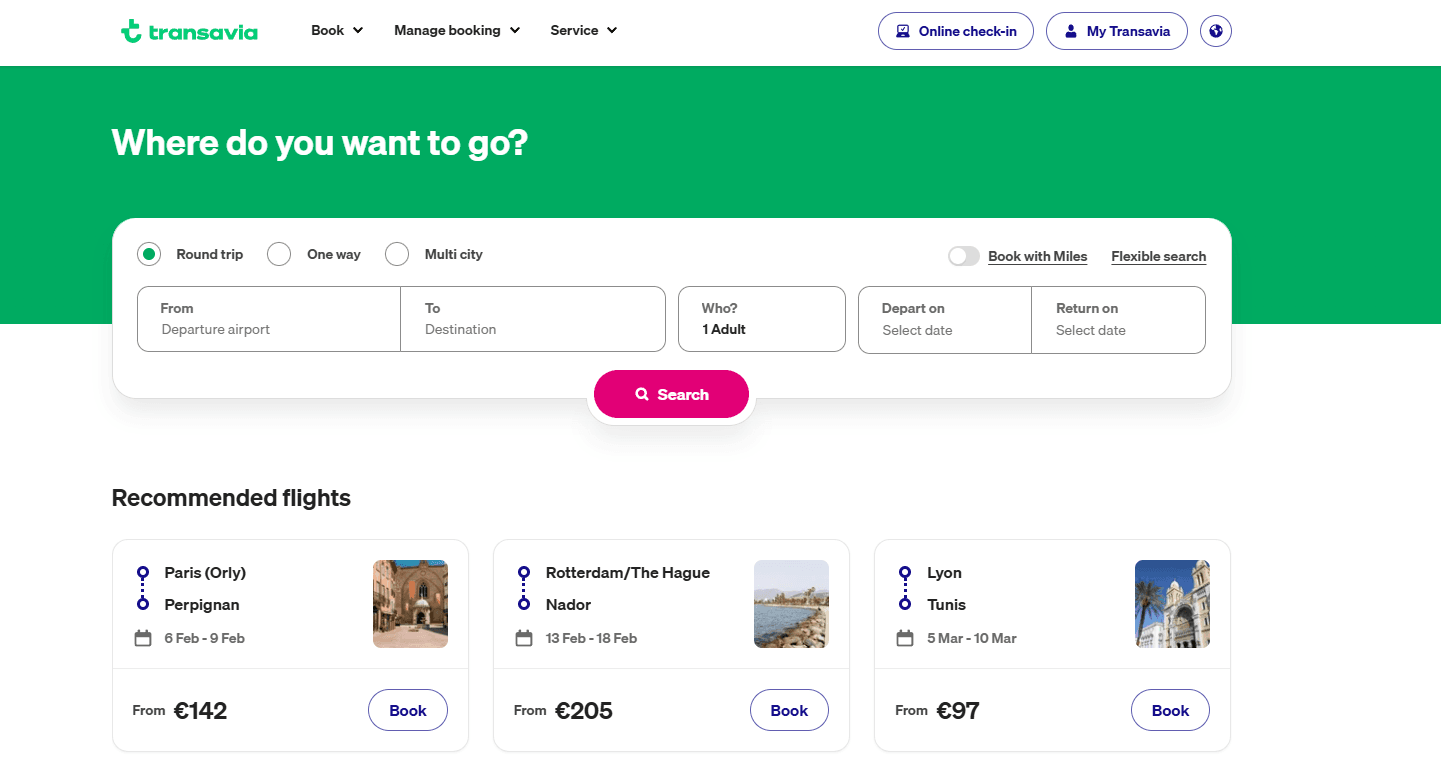Select the Round trip option
This screenshot has width=1441, height=778.
[149, 254]
